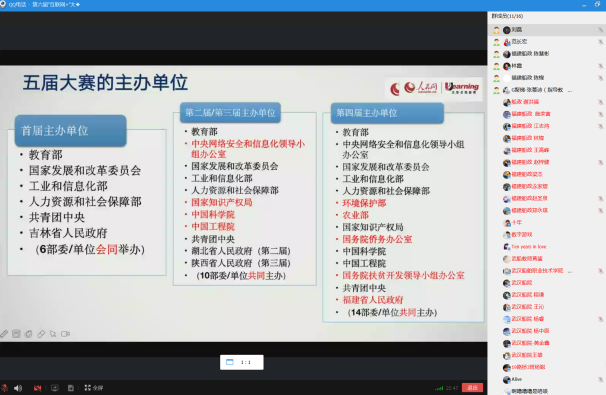Toggle the muted microphone in bottom bar
606x395 pixels.
(x=4, y=388)
